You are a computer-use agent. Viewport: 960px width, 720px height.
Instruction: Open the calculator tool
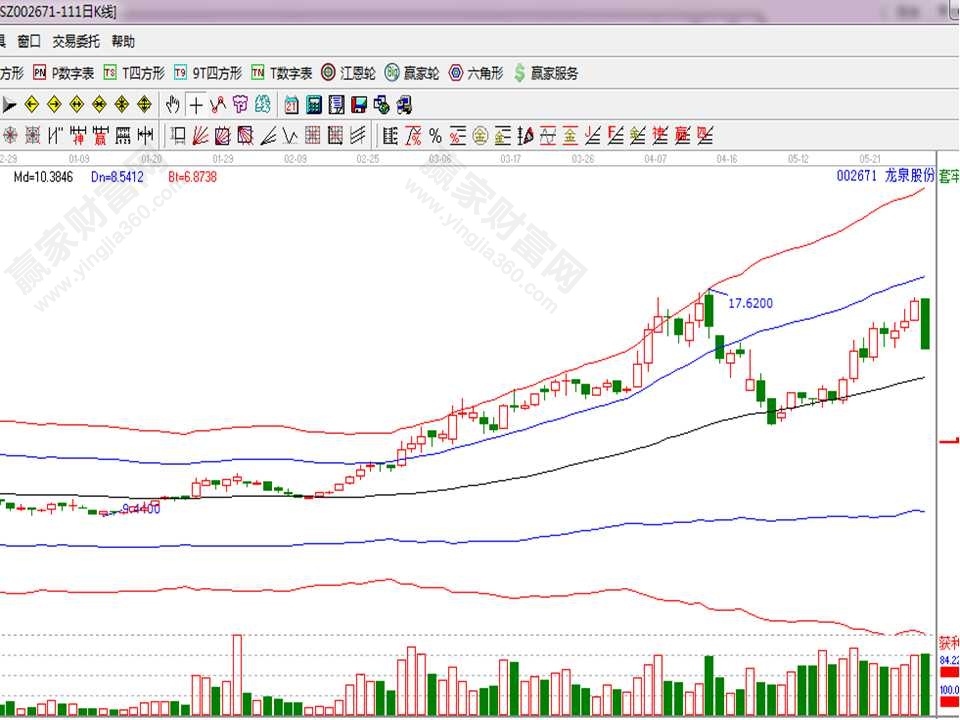314,104
